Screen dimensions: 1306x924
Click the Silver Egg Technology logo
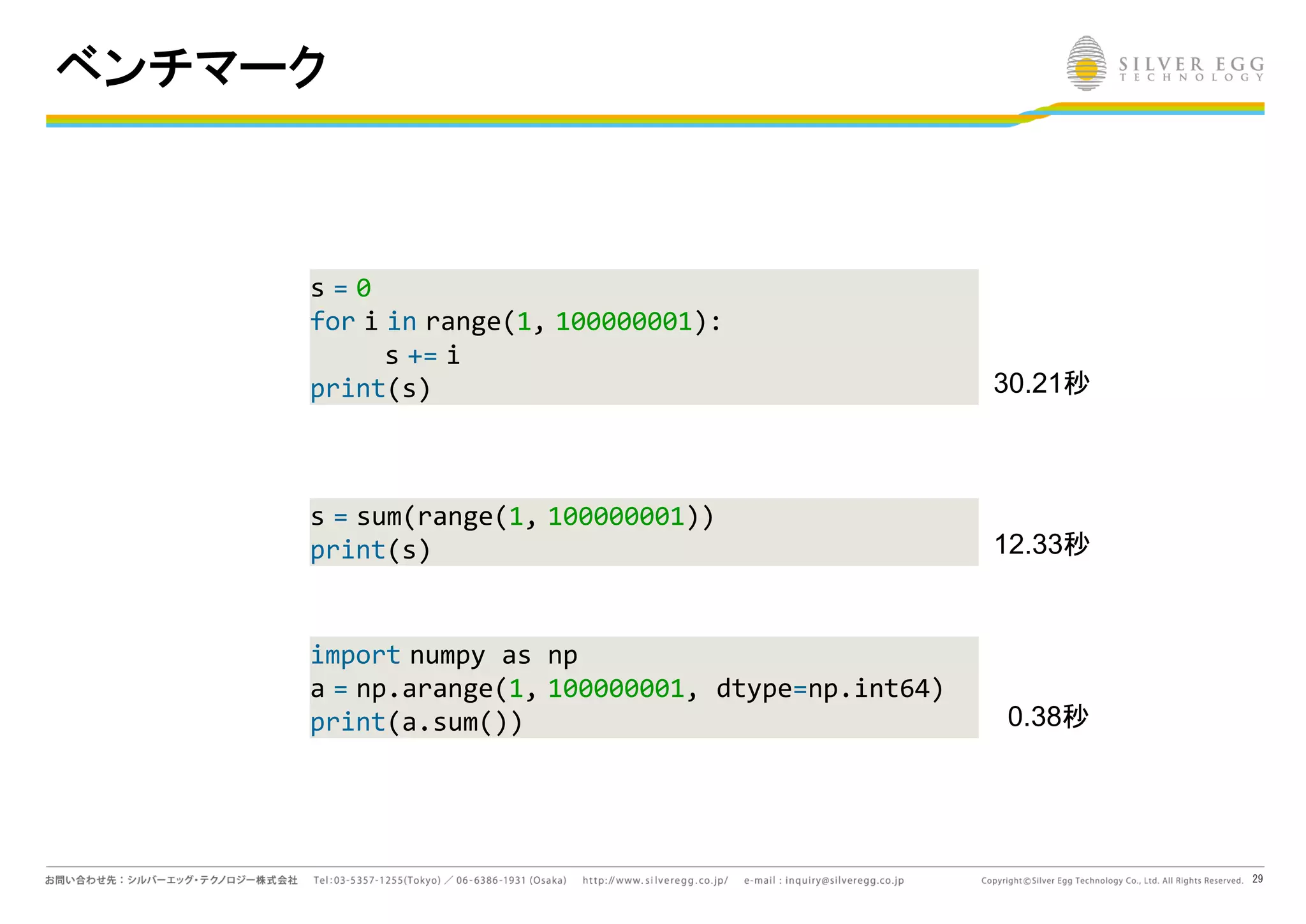pyautogui.click(x=1165, y=63)
